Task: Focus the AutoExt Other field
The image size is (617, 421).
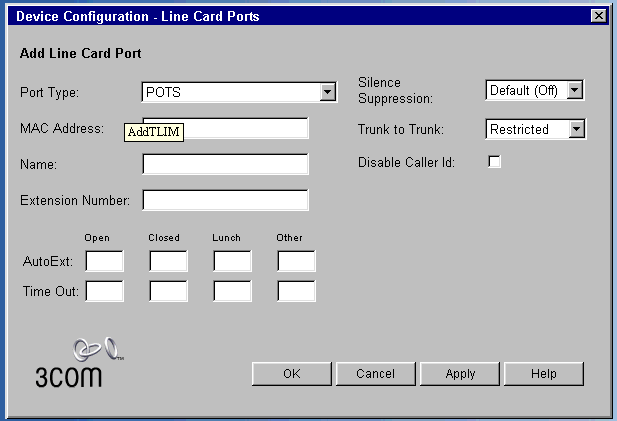Action: point(296,261)
